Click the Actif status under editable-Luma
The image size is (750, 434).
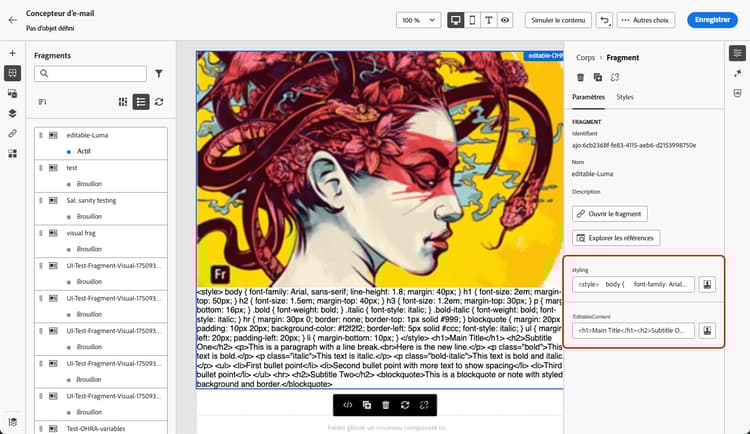pyautogui.click(x=84, y=151)
